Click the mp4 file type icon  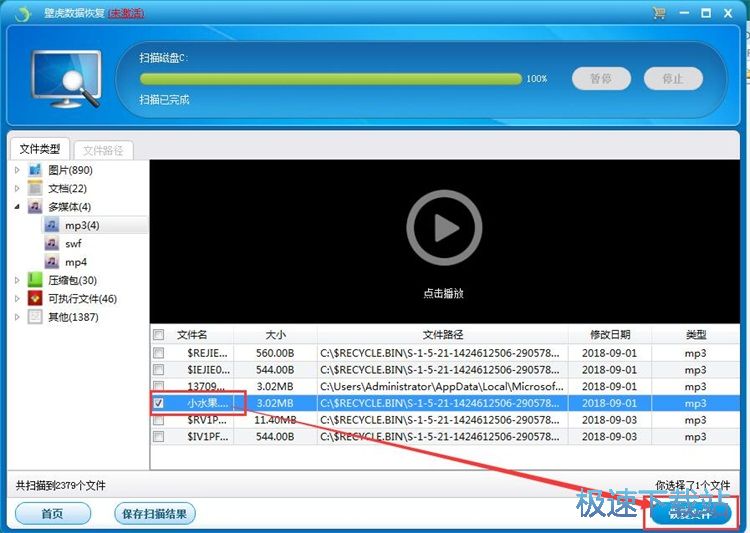52,262
